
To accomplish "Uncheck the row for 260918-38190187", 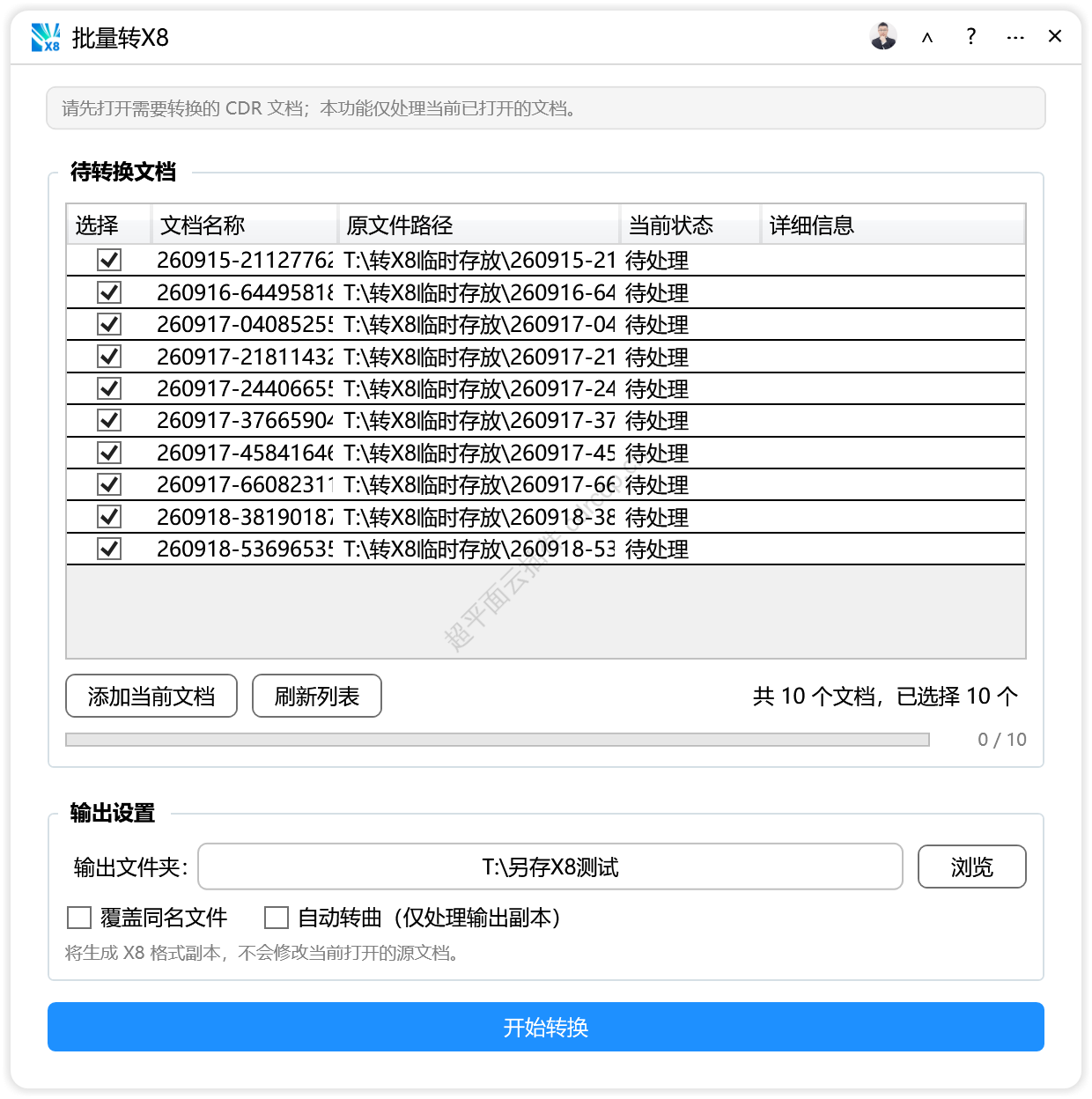I will pyautogui.click(x=109, y=517).
